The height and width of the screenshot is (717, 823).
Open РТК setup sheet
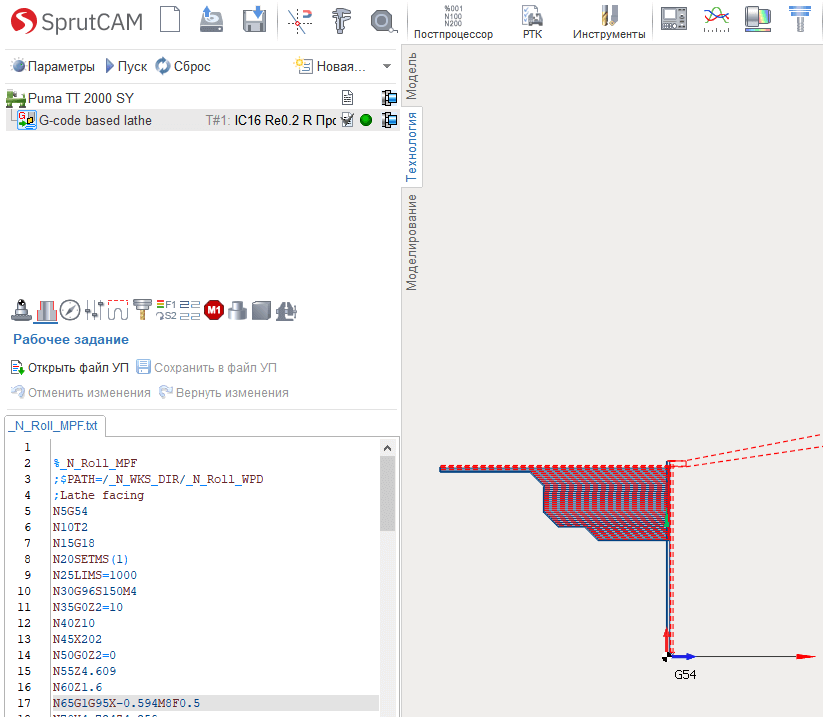click(x=532, y=22)
